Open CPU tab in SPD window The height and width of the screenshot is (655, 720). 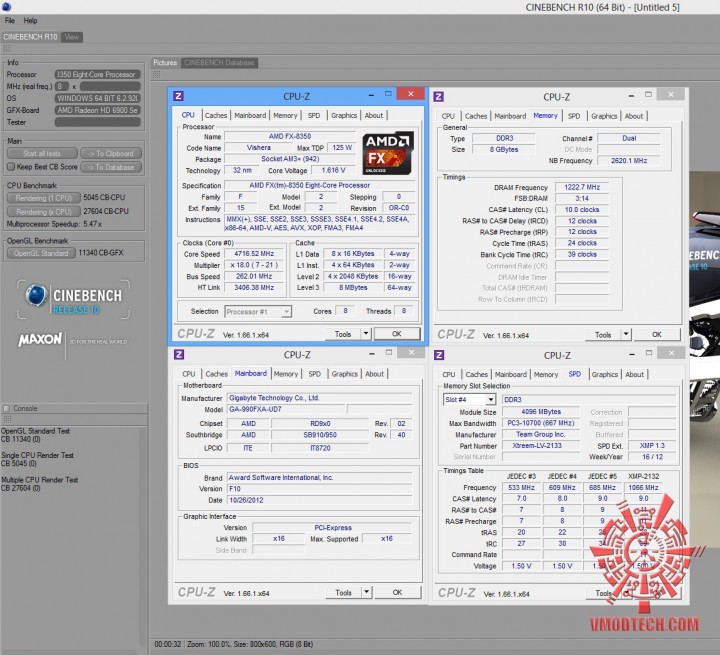point(449,374)
